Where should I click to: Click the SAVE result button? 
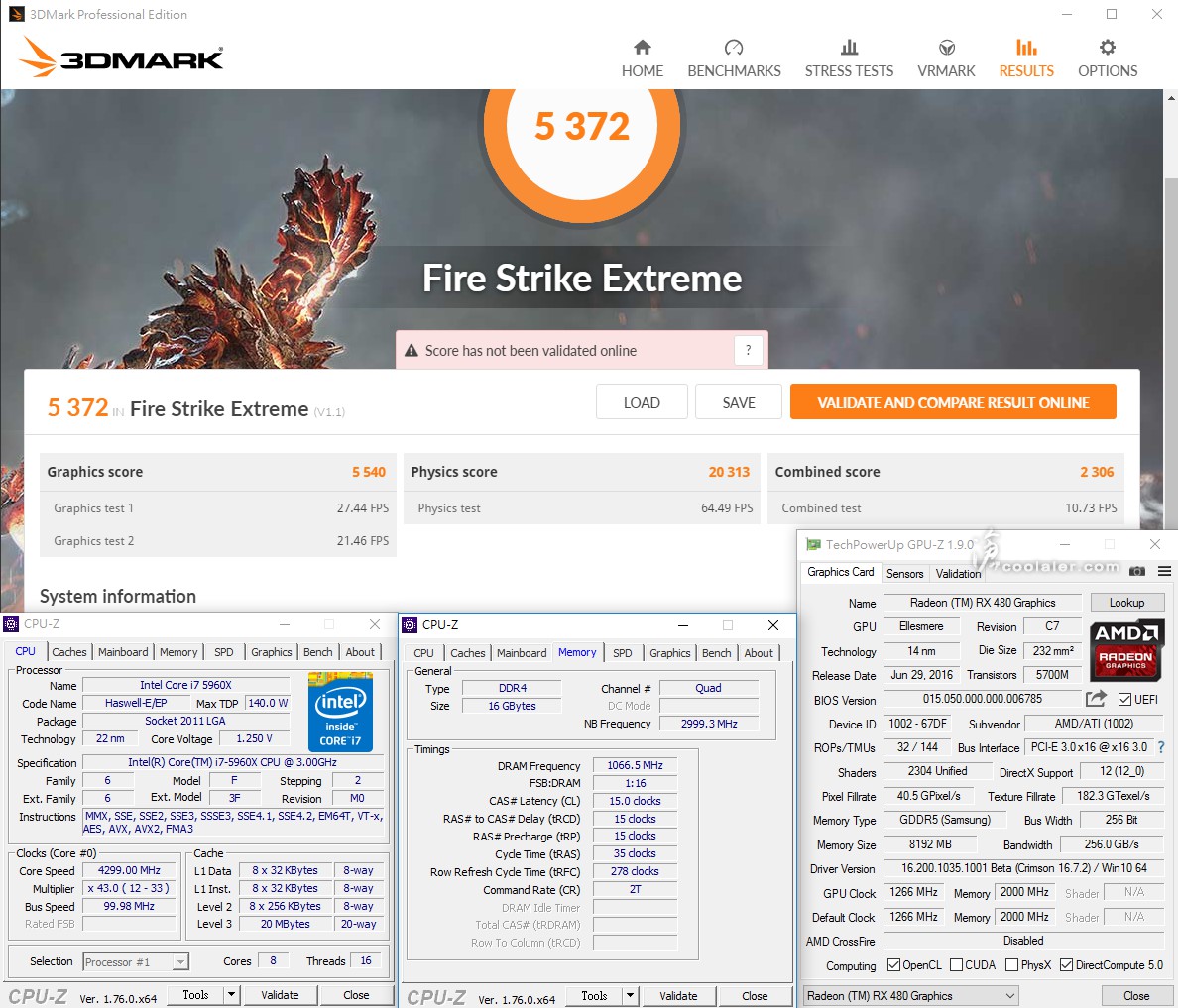tap(739, 402)
